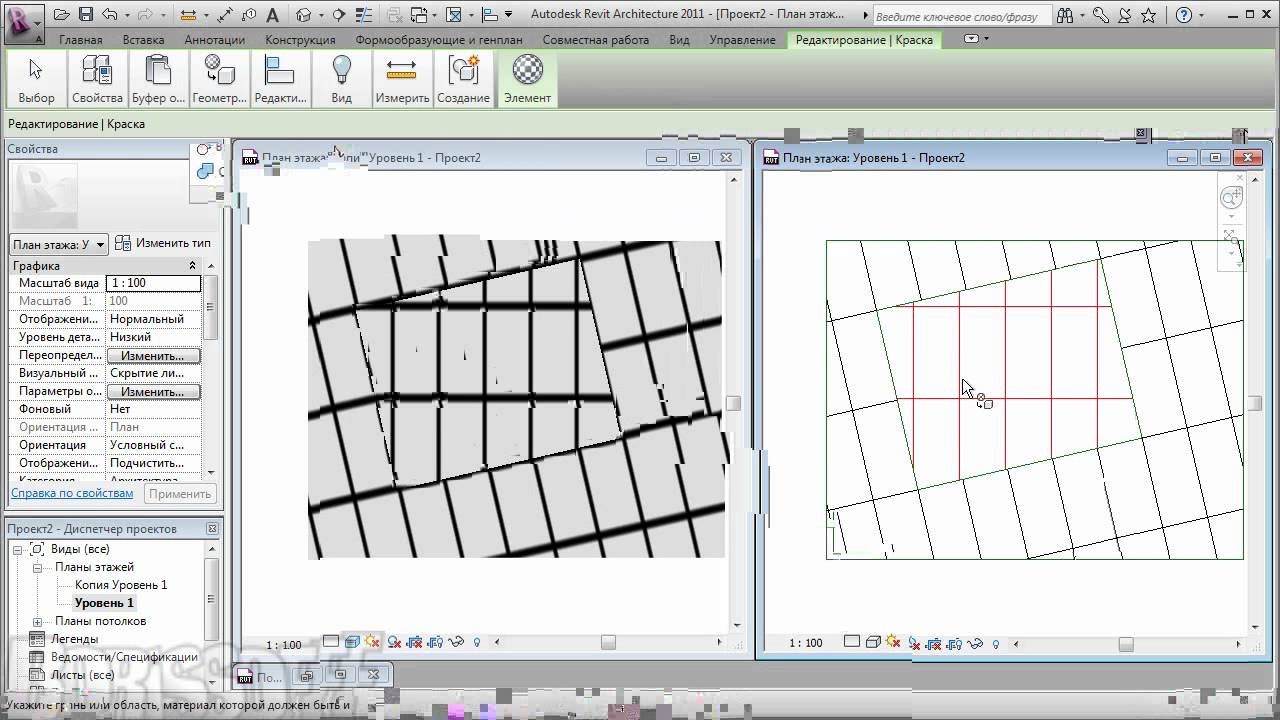
Task: Open the Вид lightbulb ribbon panel
Action: [x=341, y=80]
